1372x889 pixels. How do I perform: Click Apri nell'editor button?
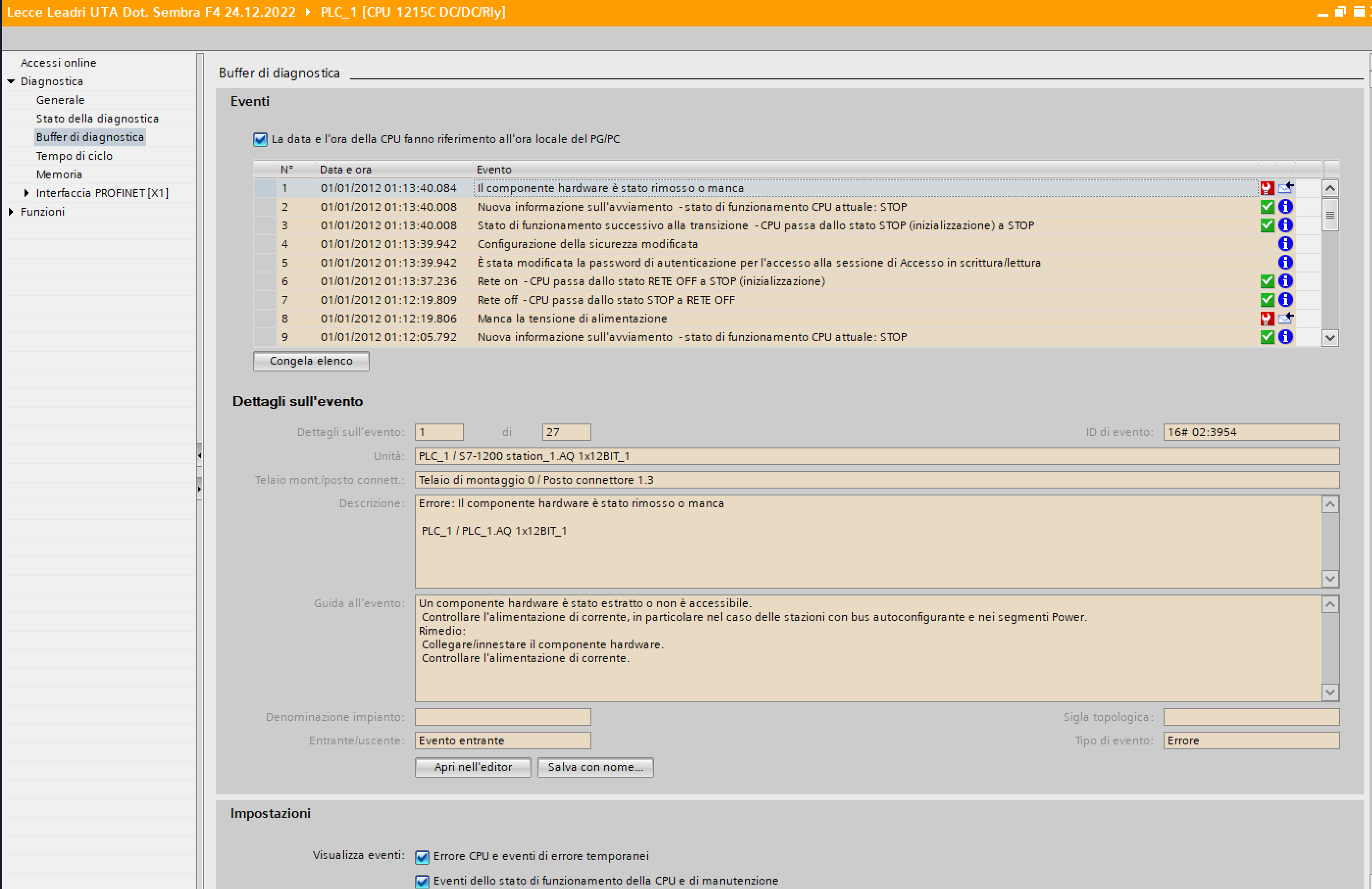[x=473, y=767]
